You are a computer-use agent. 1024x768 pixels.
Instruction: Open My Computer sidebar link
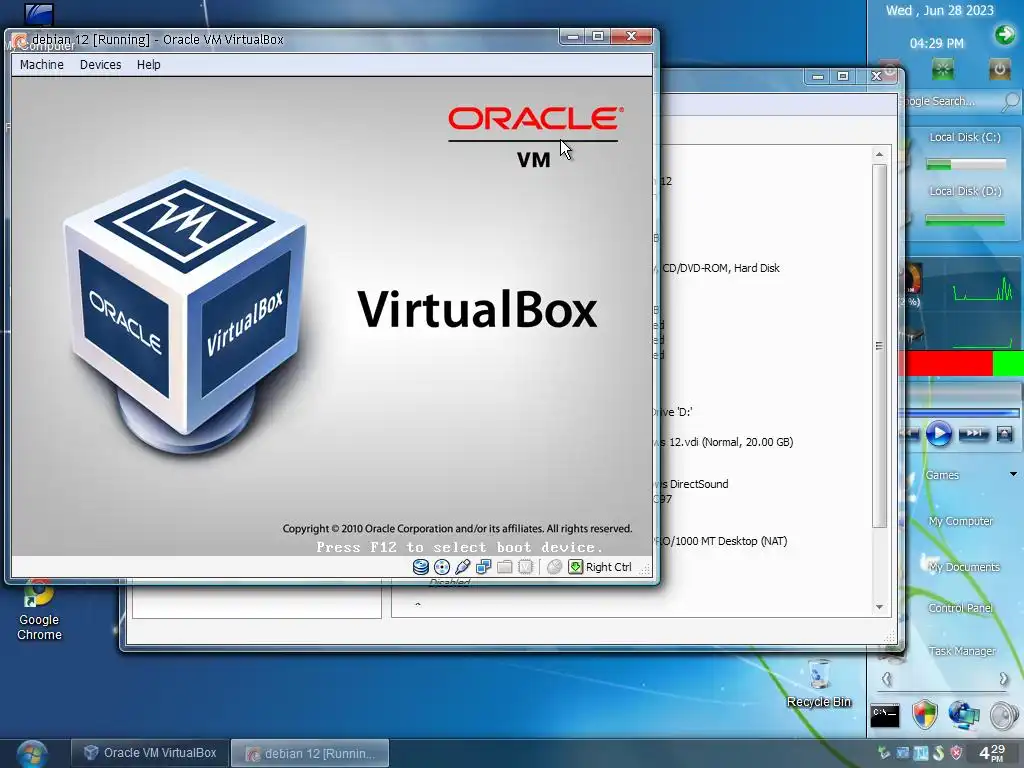961,521
